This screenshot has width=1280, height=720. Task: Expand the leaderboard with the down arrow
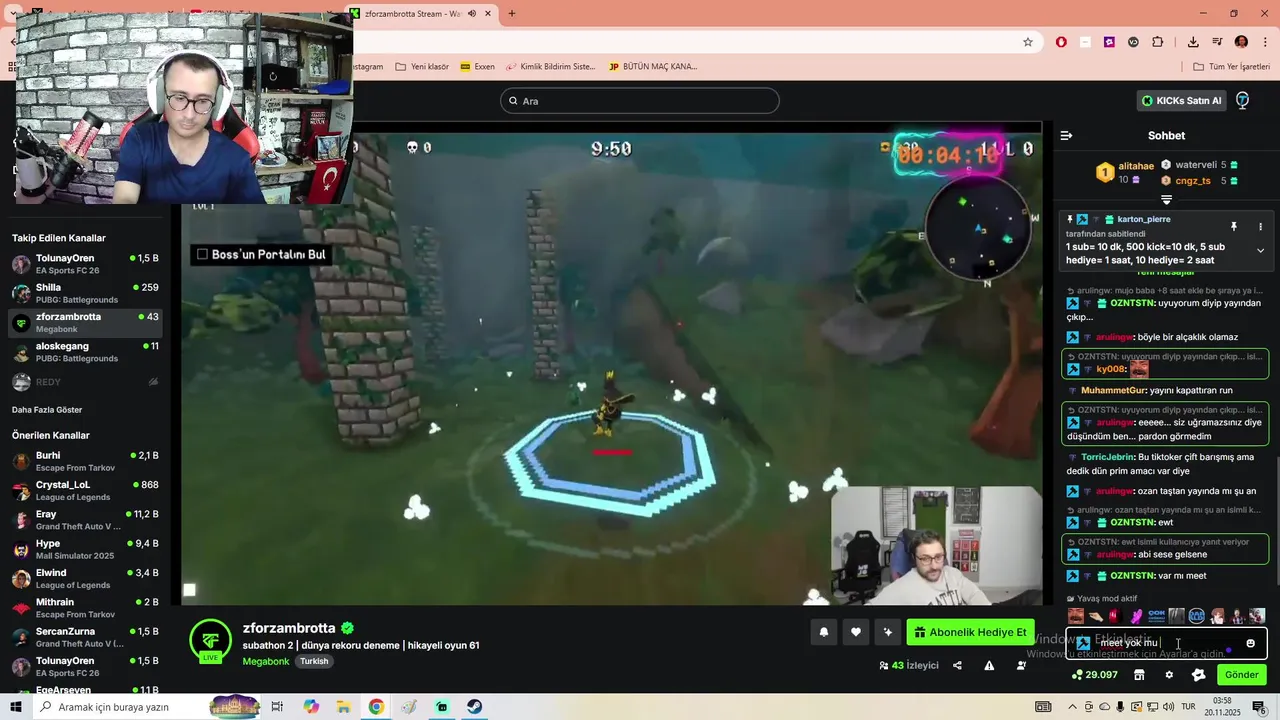click(1166, 200)
